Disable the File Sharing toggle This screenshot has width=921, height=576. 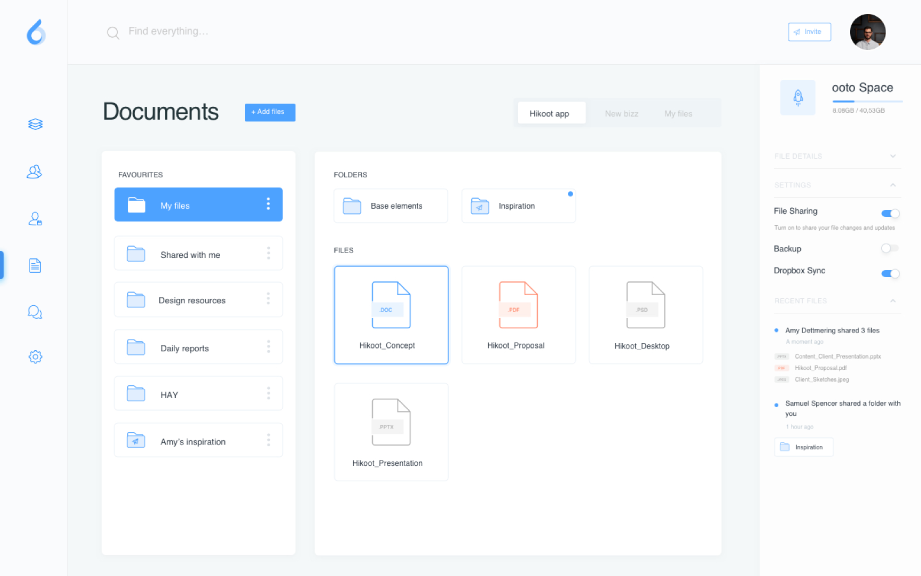tap(890, 213)
